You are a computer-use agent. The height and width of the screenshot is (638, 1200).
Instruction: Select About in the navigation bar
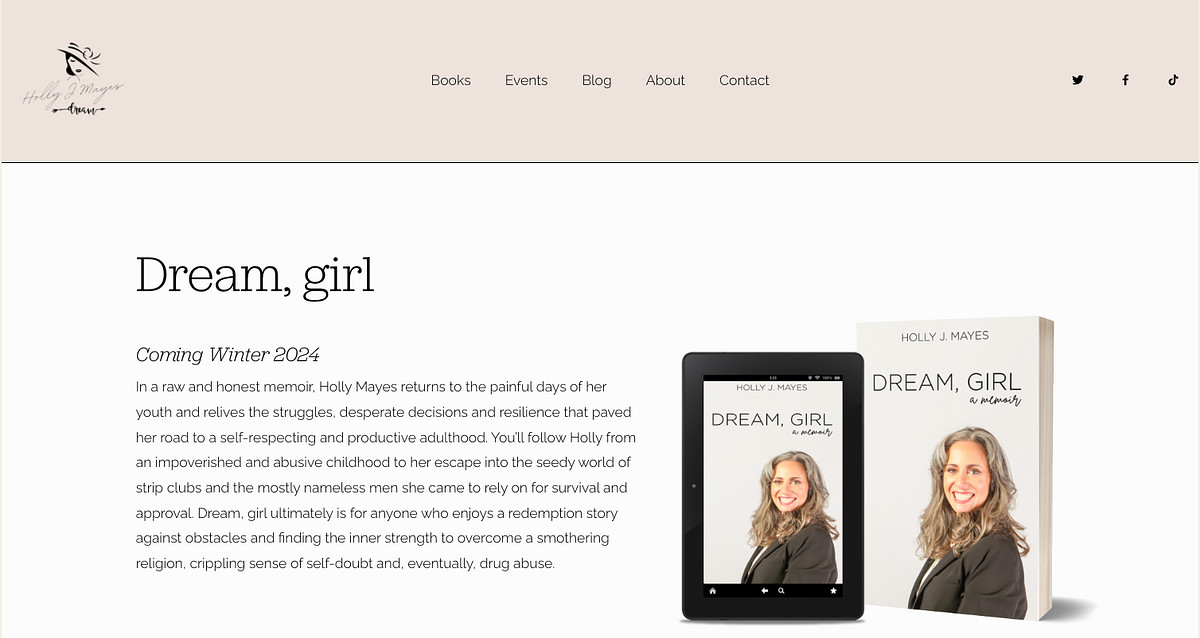(x=665, y=80)
